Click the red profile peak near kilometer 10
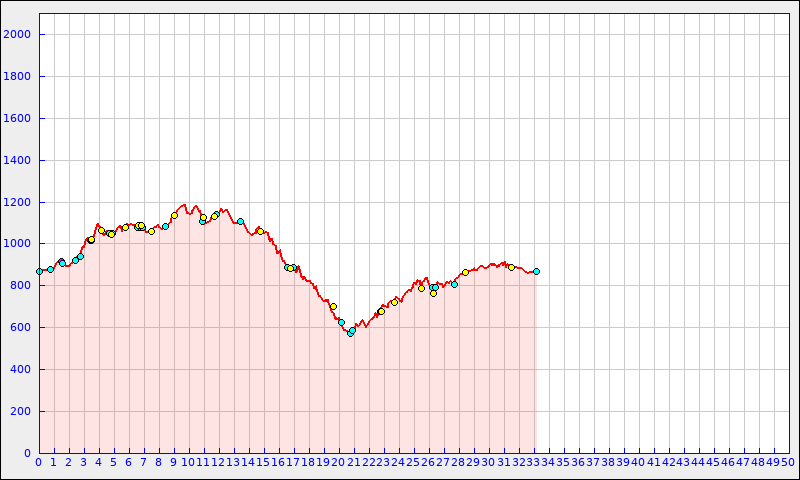 pos(183,204)
